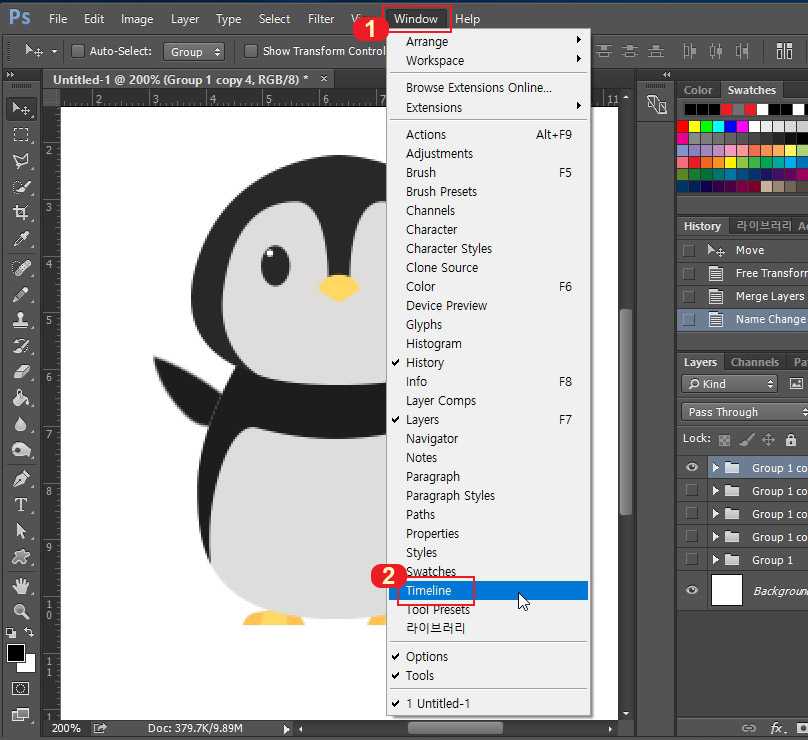This screenshot has width=808, height=740.
Task: Select the Paint Bucket tool
Action: 21,398
